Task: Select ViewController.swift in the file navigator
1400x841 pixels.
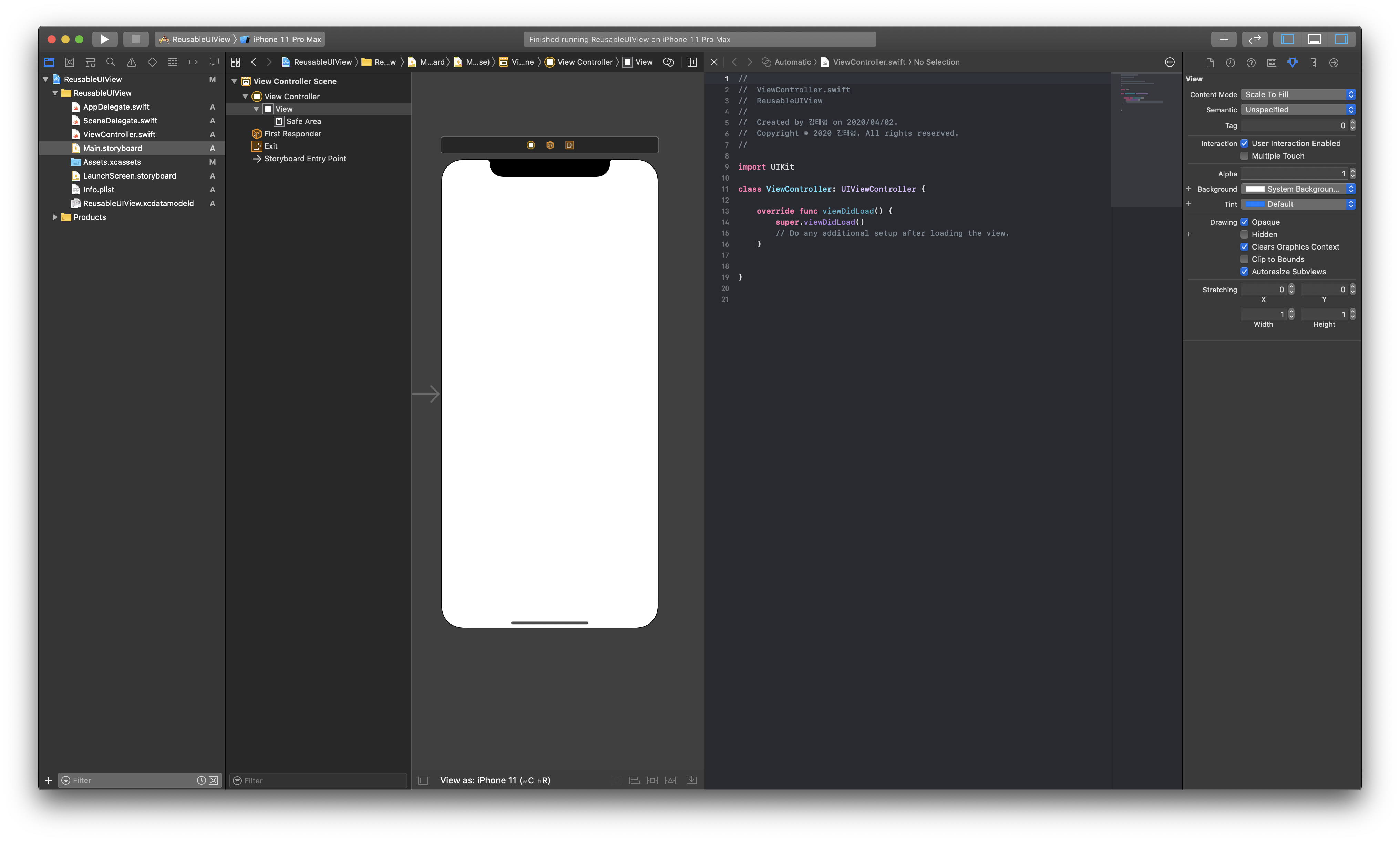Action: coord(119,134)
